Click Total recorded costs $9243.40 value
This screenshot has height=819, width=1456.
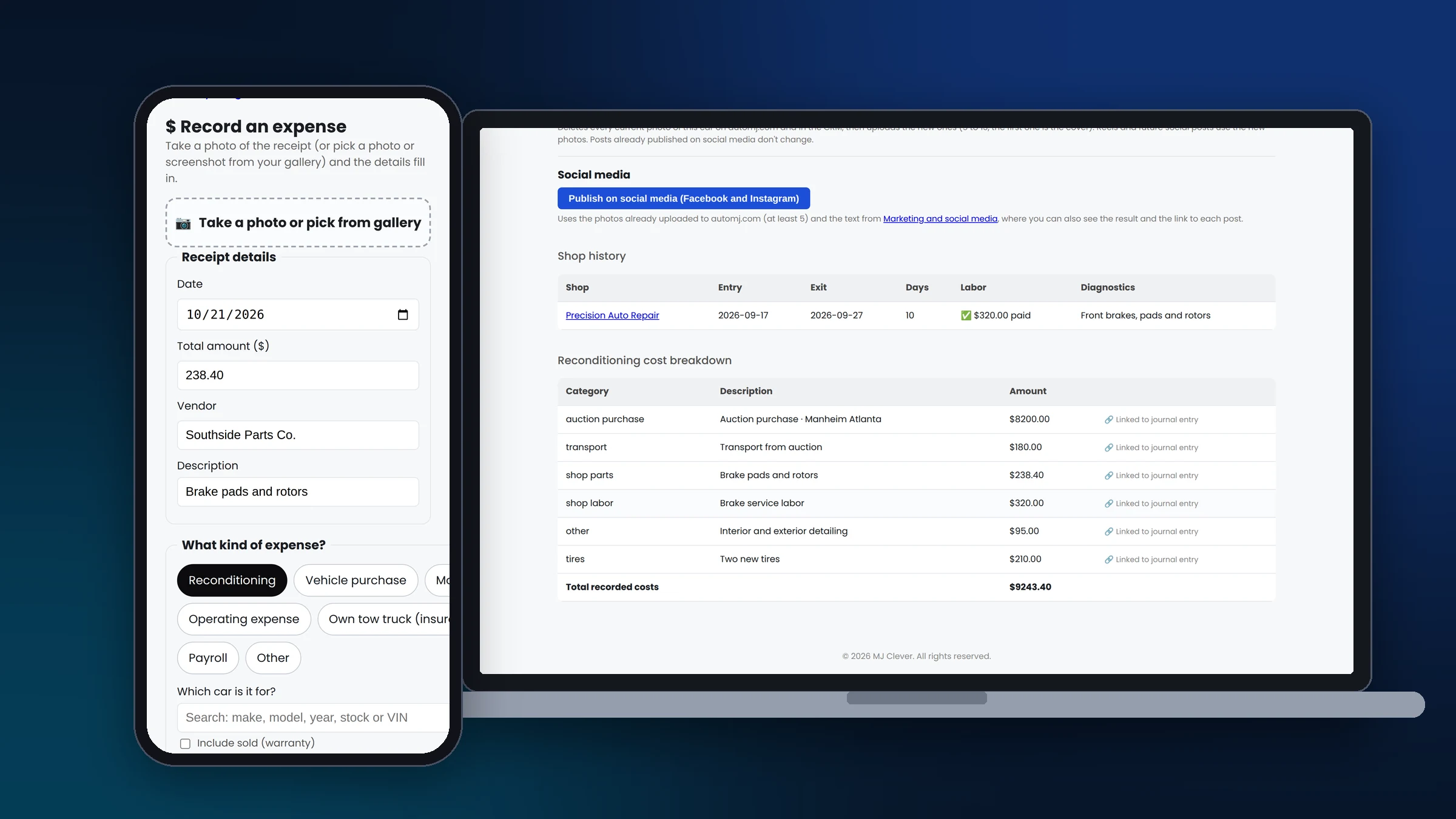[x=1030, y=587]
